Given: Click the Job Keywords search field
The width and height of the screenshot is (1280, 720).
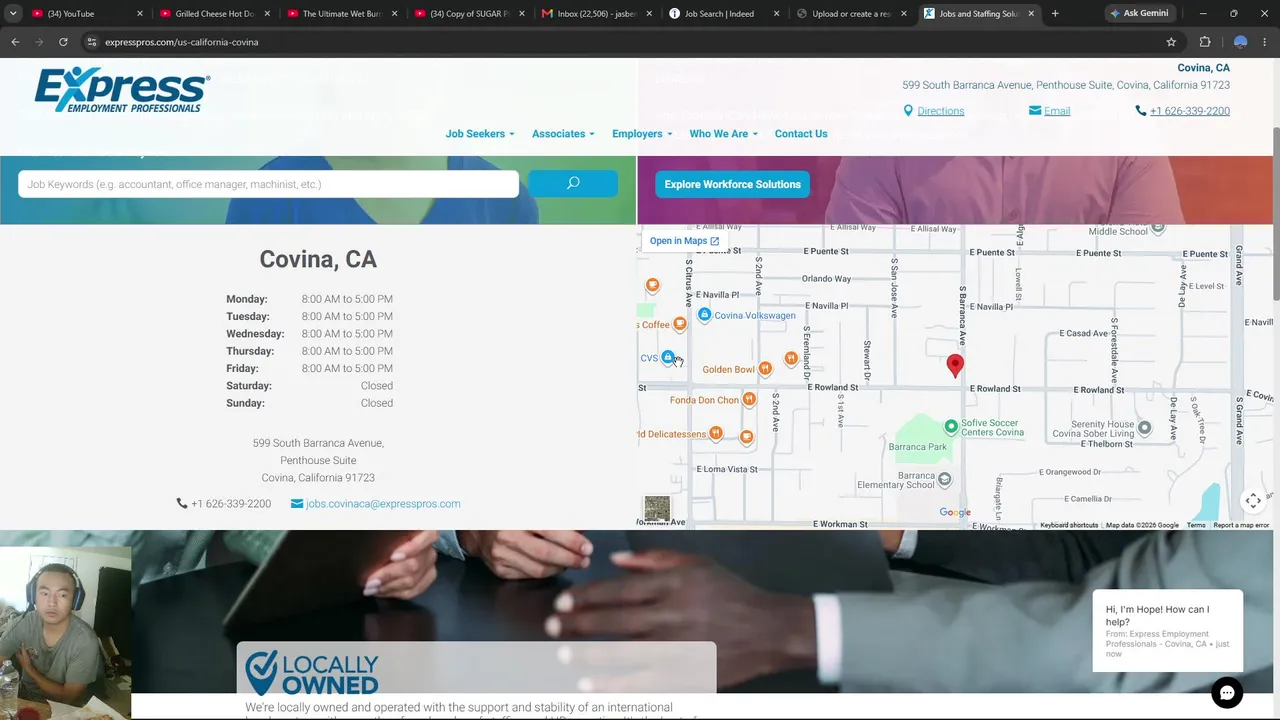Looking at the screenshot, I should click(268, 184).
